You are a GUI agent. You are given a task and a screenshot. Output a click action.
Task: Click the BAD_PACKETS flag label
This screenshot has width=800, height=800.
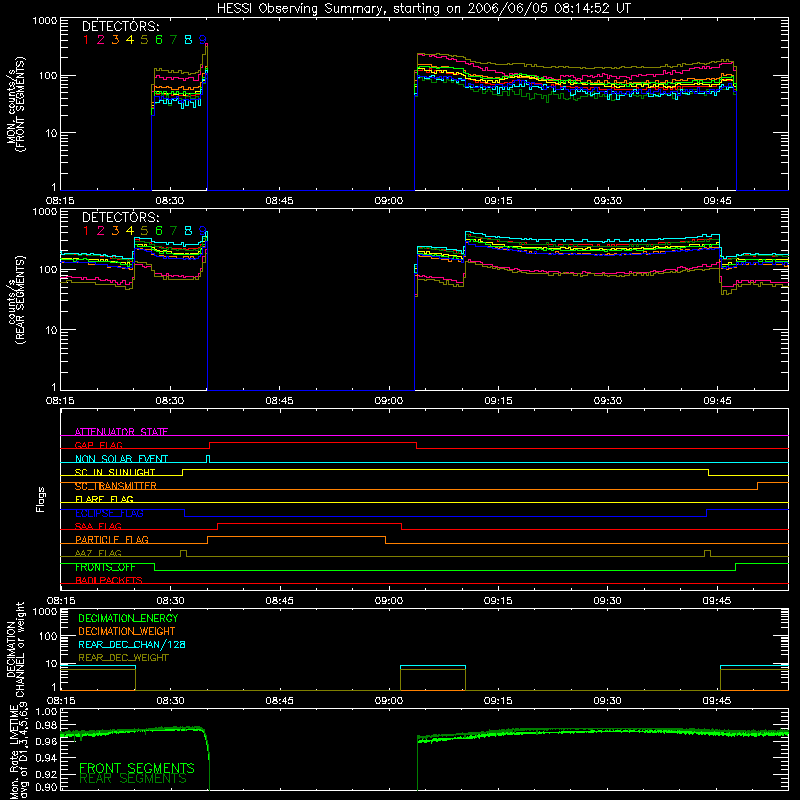click(109, 581)
